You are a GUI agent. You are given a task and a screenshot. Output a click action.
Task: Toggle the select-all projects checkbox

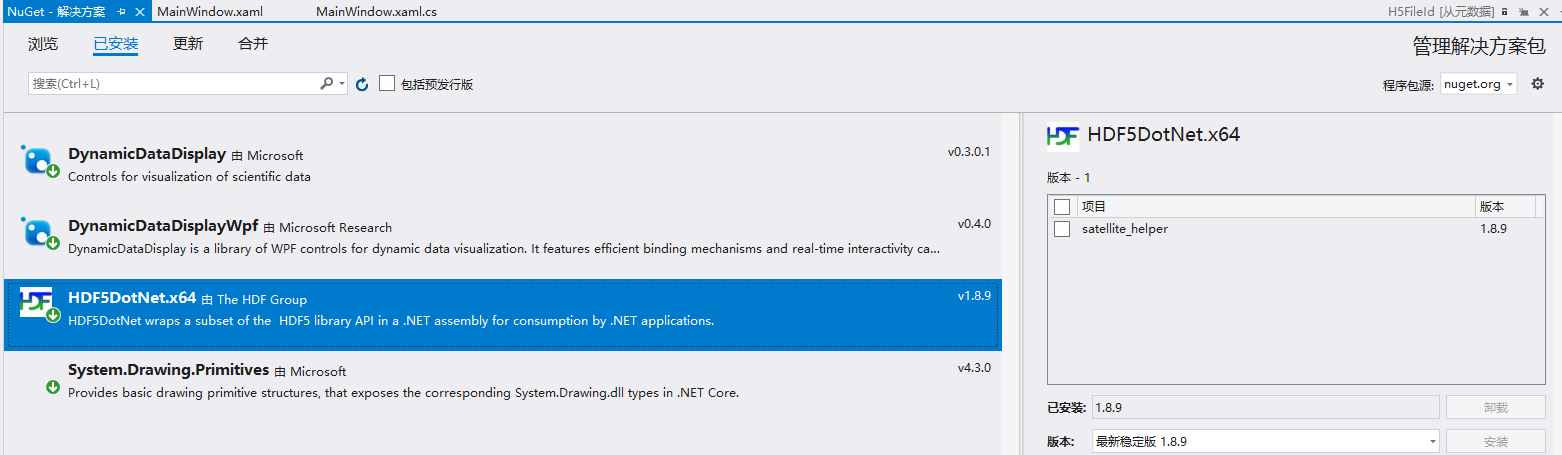click(x=1062, y=207)
